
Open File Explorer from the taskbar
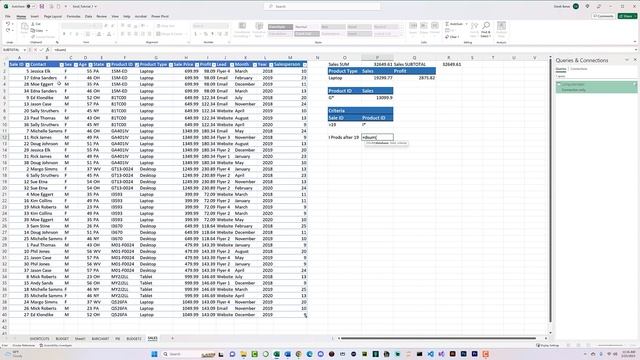[x=243, y=354]
